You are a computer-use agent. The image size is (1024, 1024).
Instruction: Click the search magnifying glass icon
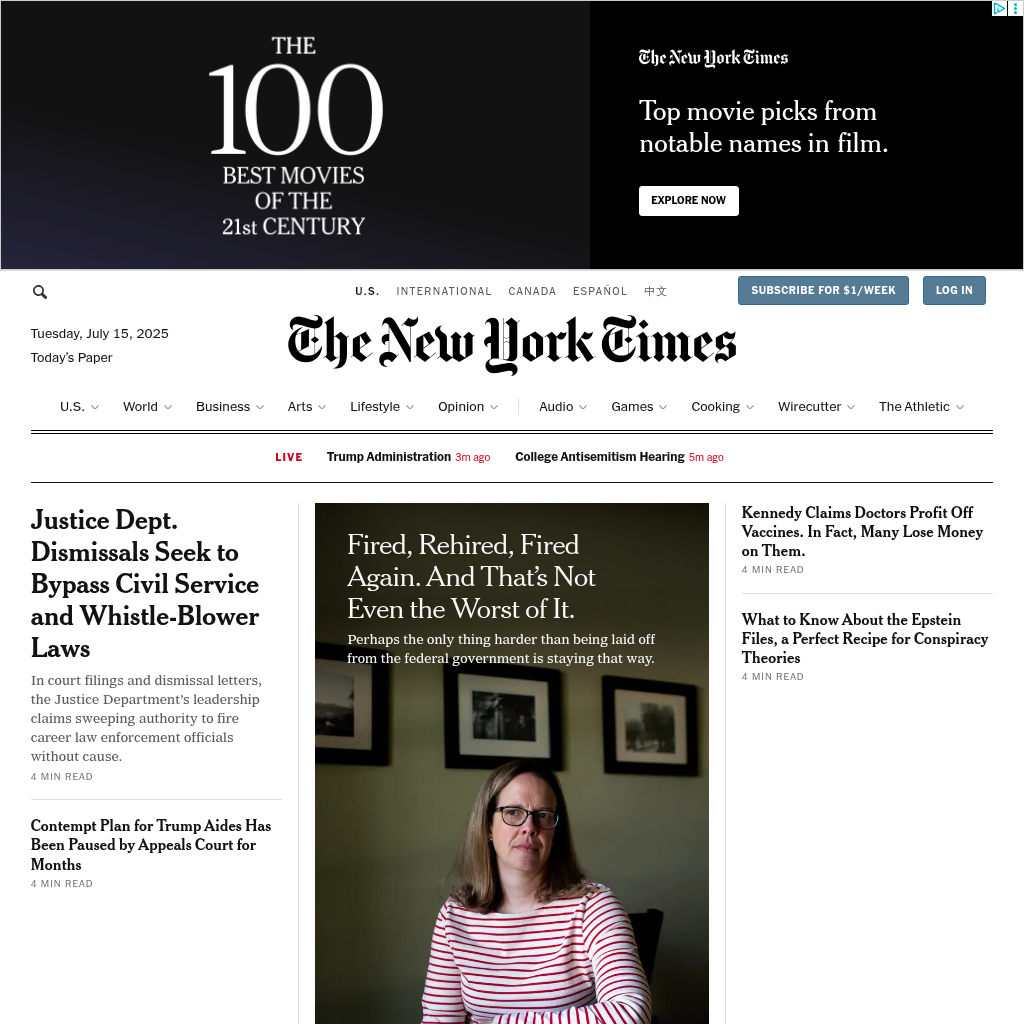(40, 292)
